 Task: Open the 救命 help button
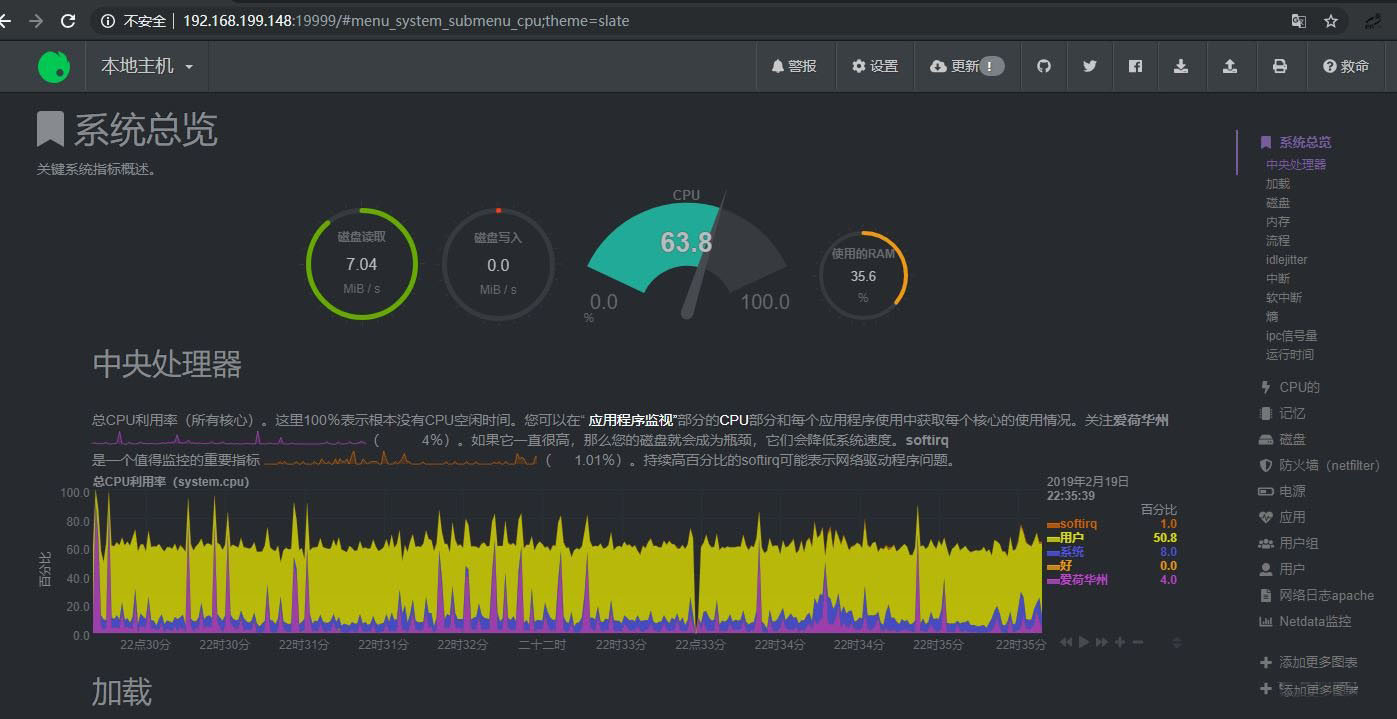tap(1346, 66)
